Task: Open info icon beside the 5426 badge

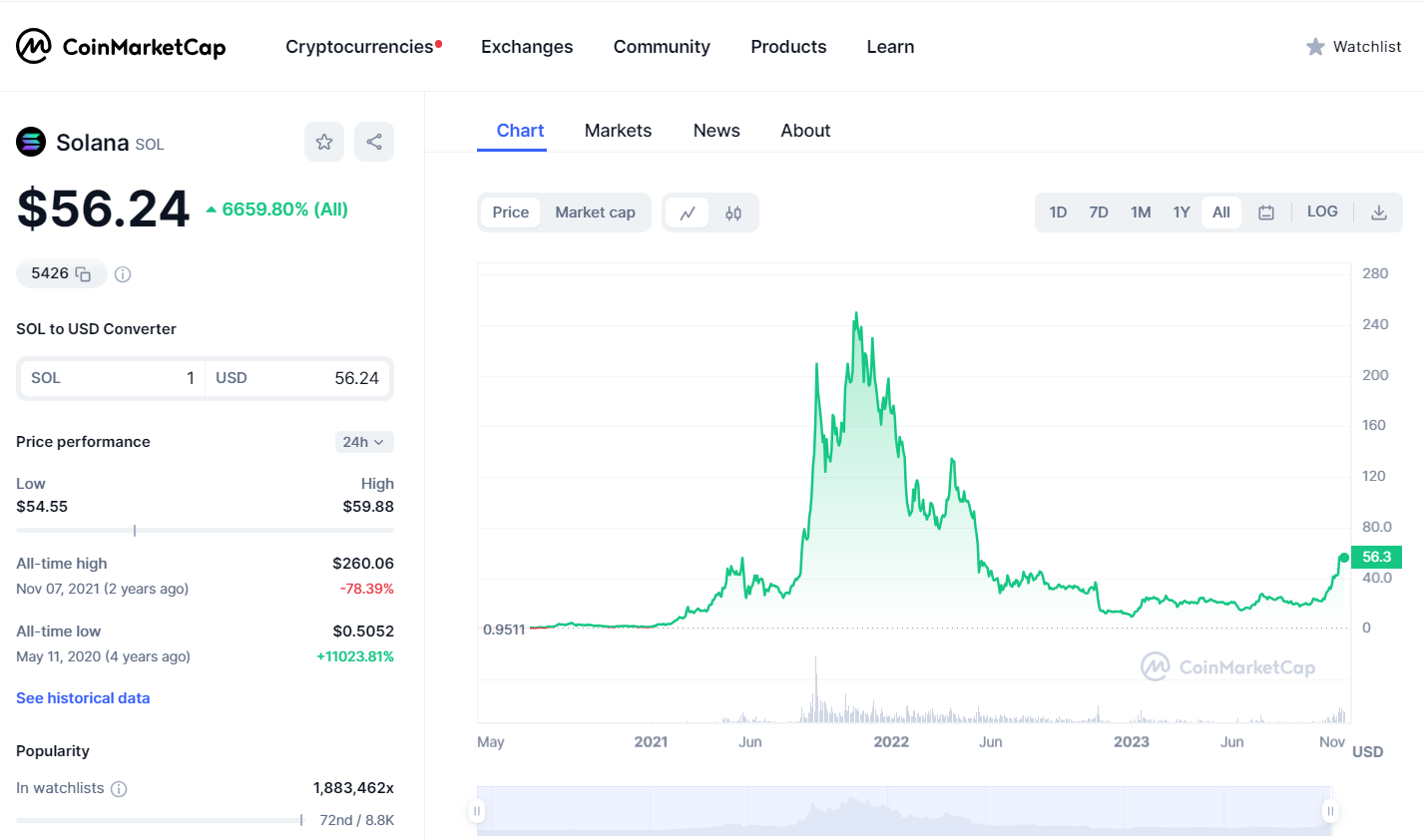Action: (x=123, y=274)
